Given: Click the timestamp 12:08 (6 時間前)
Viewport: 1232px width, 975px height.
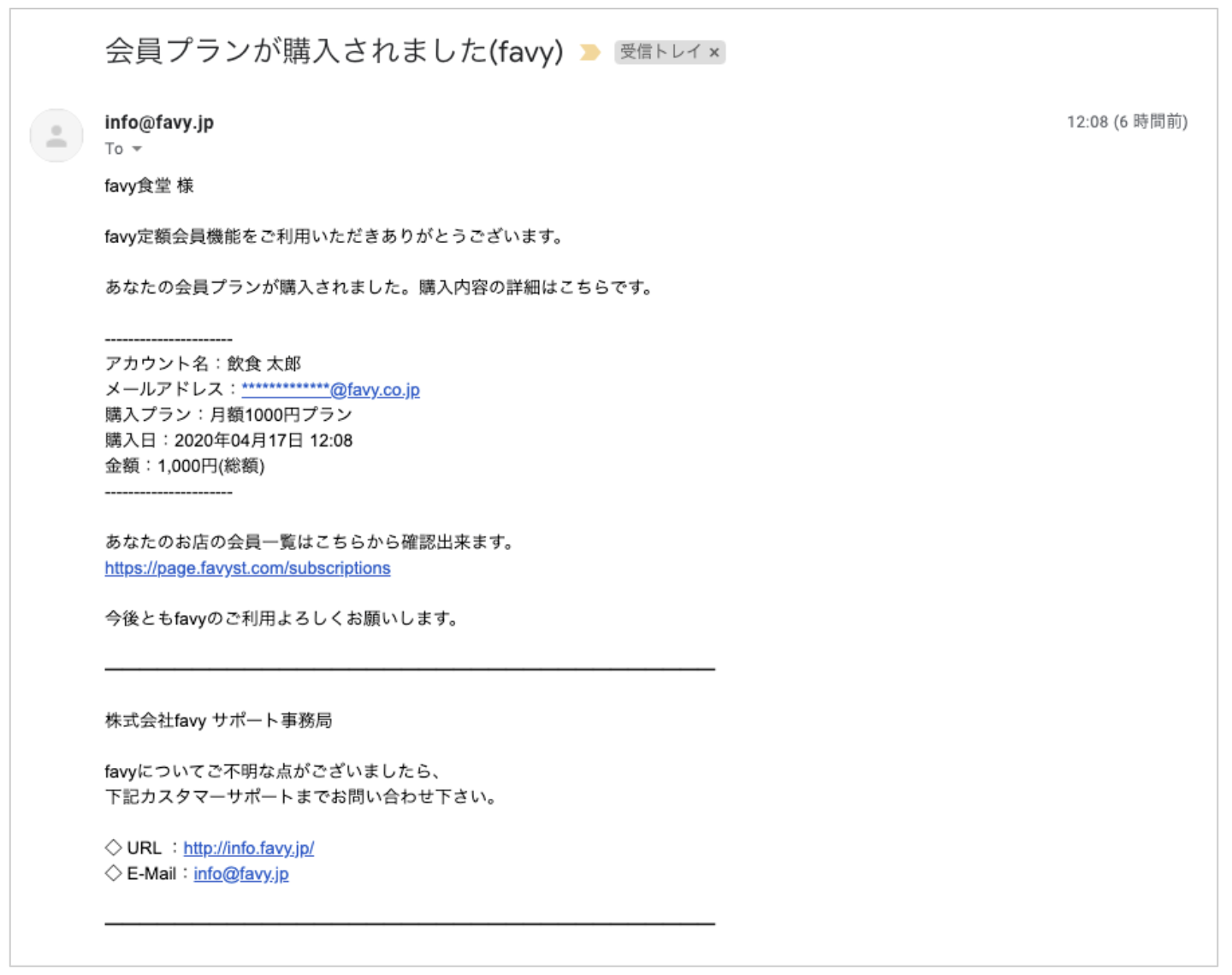Looking at the screenshot, I should (1127, 121).
